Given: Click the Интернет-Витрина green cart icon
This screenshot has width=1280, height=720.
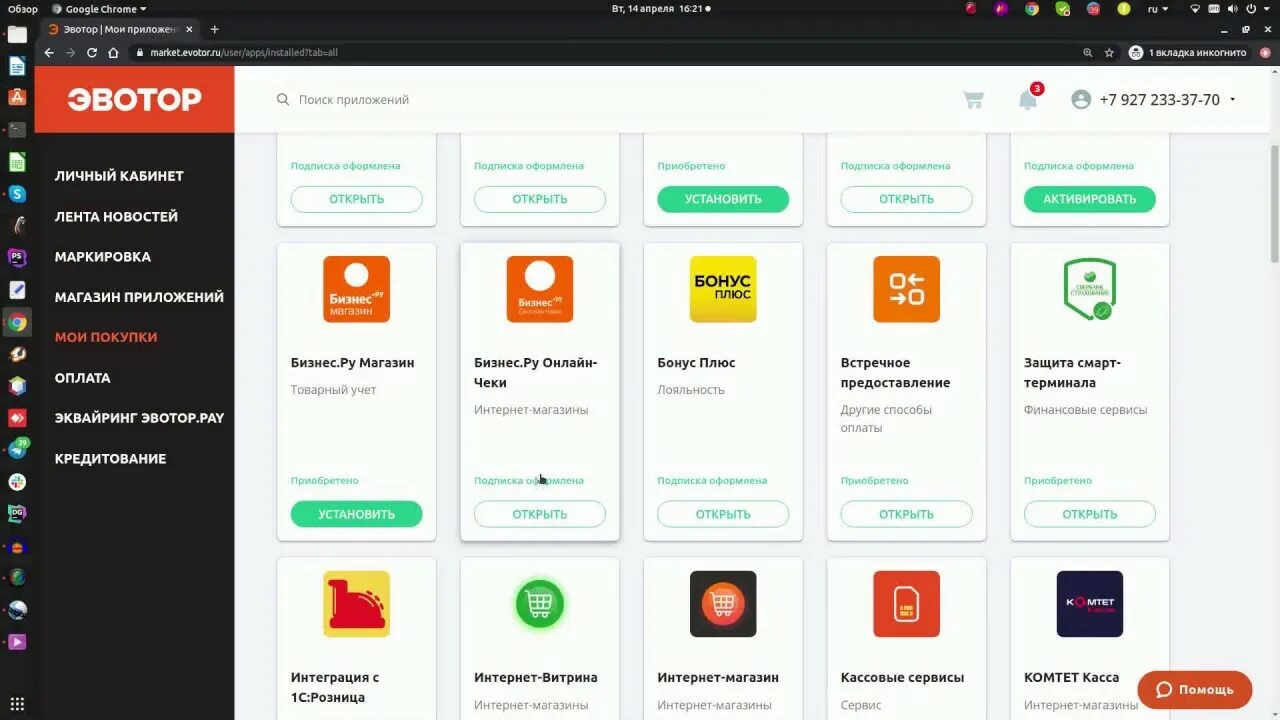Looking at the screenshot, I should [x=540, y=604].
